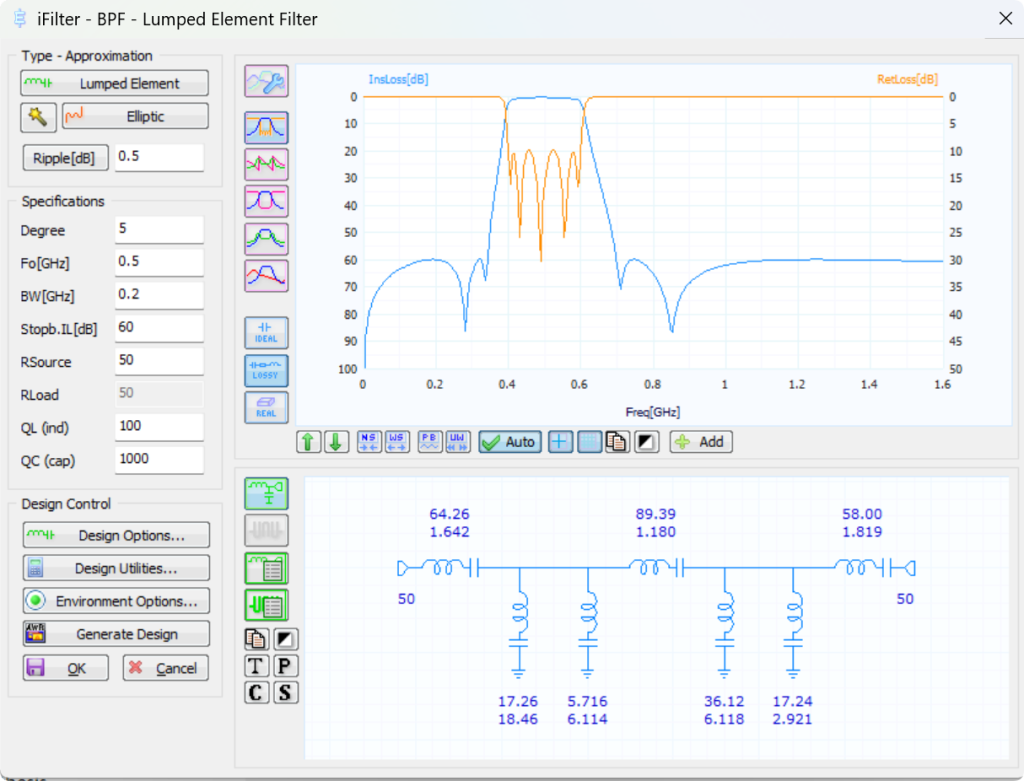This screenshot has height=781, width=1024.
Task: Click the Cancel button
Action: coord(166,668)
